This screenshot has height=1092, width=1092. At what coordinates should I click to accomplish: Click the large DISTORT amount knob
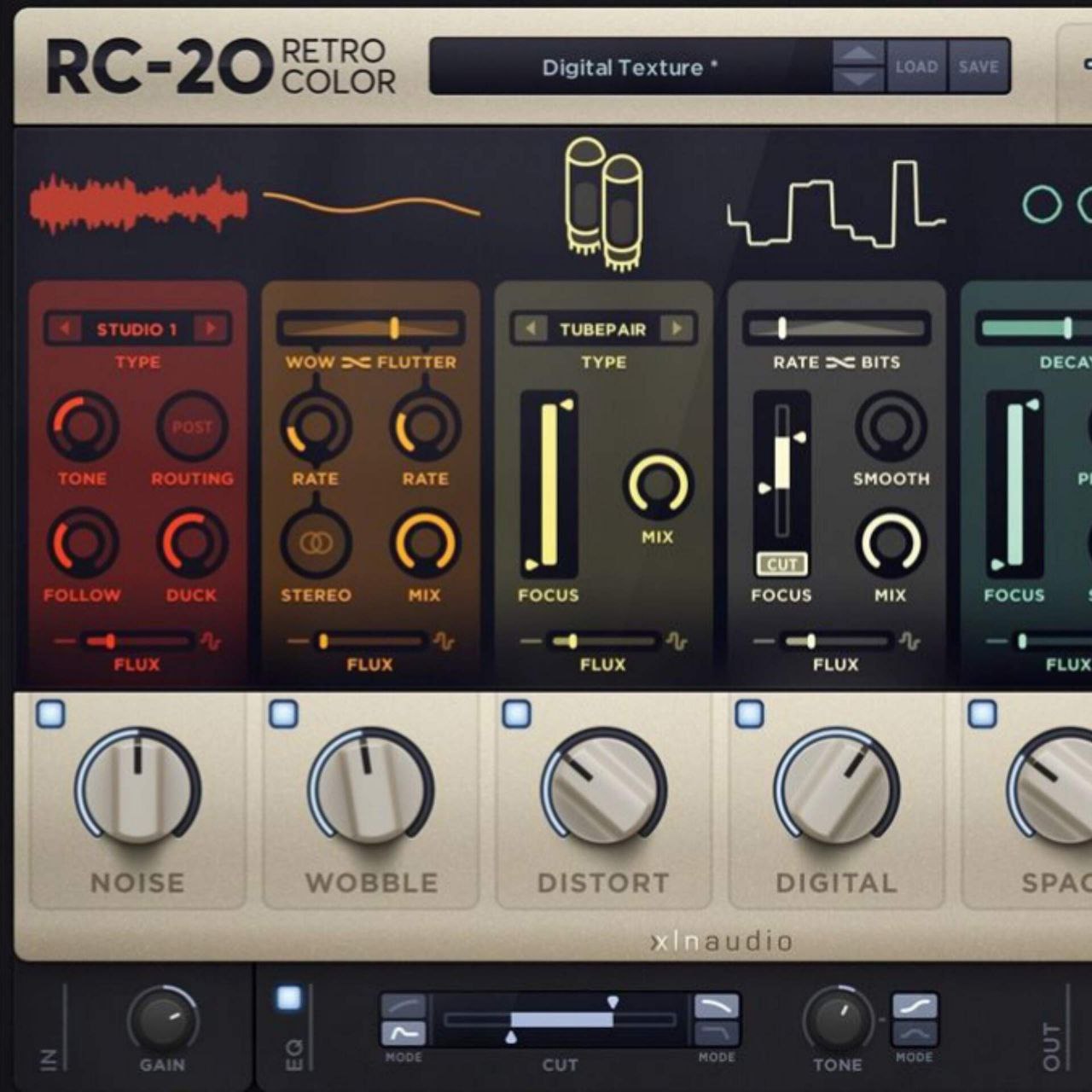[604, 790]
